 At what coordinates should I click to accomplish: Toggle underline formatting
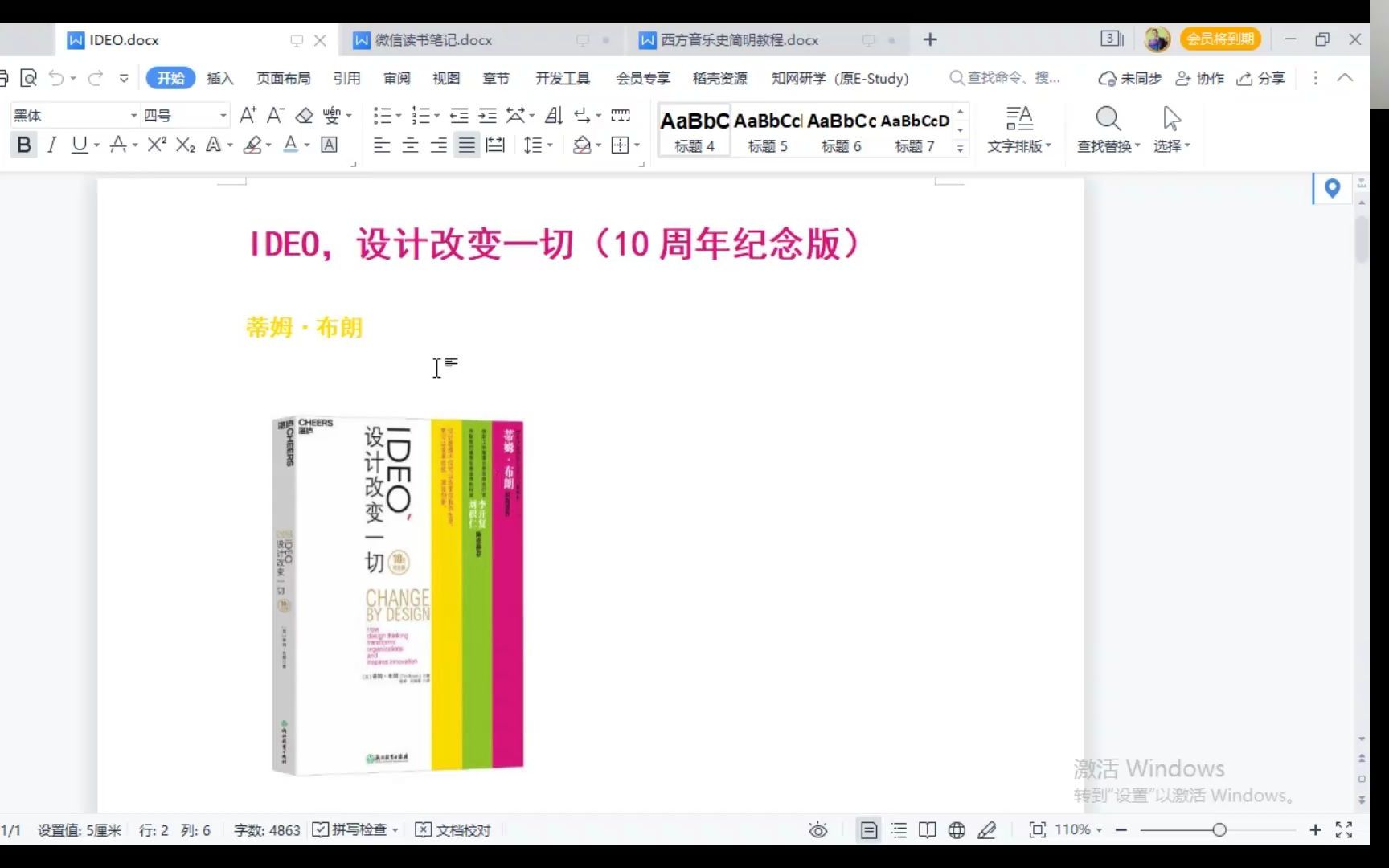[79, 145]
